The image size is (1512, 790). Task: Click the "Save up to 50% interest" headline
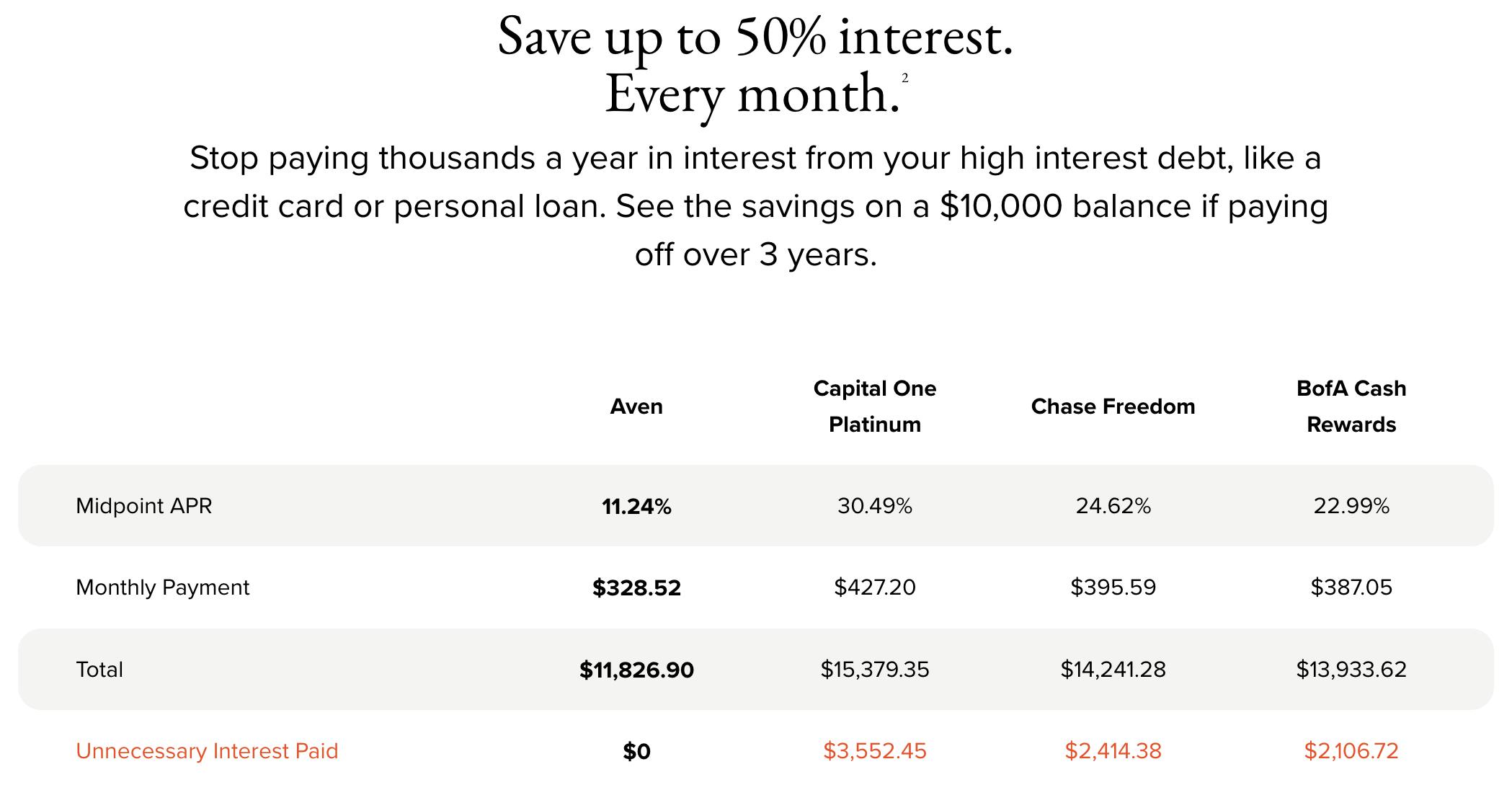pyautogui.click(x=755, y=37)
